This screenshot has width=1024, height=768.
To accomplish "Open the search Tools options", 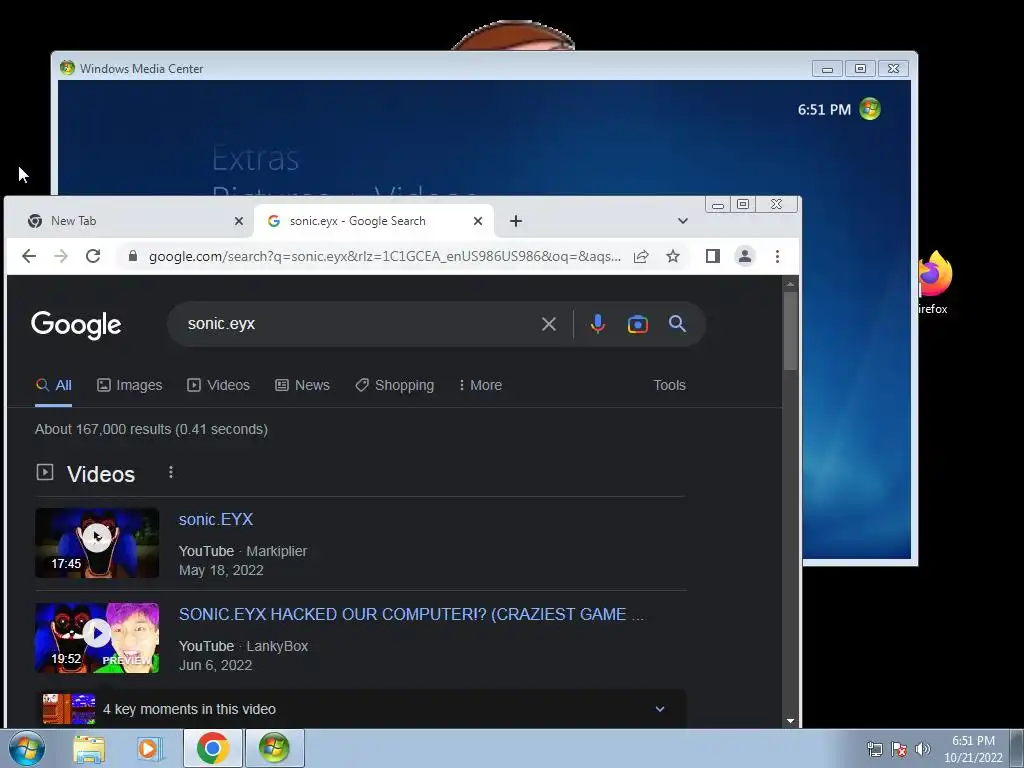I will 669,385.
